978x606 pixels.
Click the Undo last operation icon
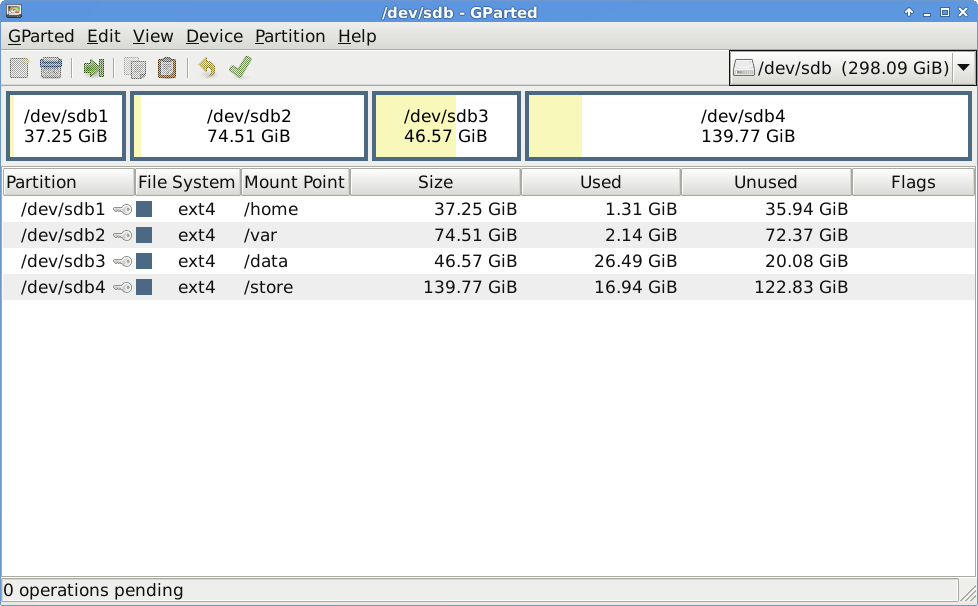click(207, 68)
